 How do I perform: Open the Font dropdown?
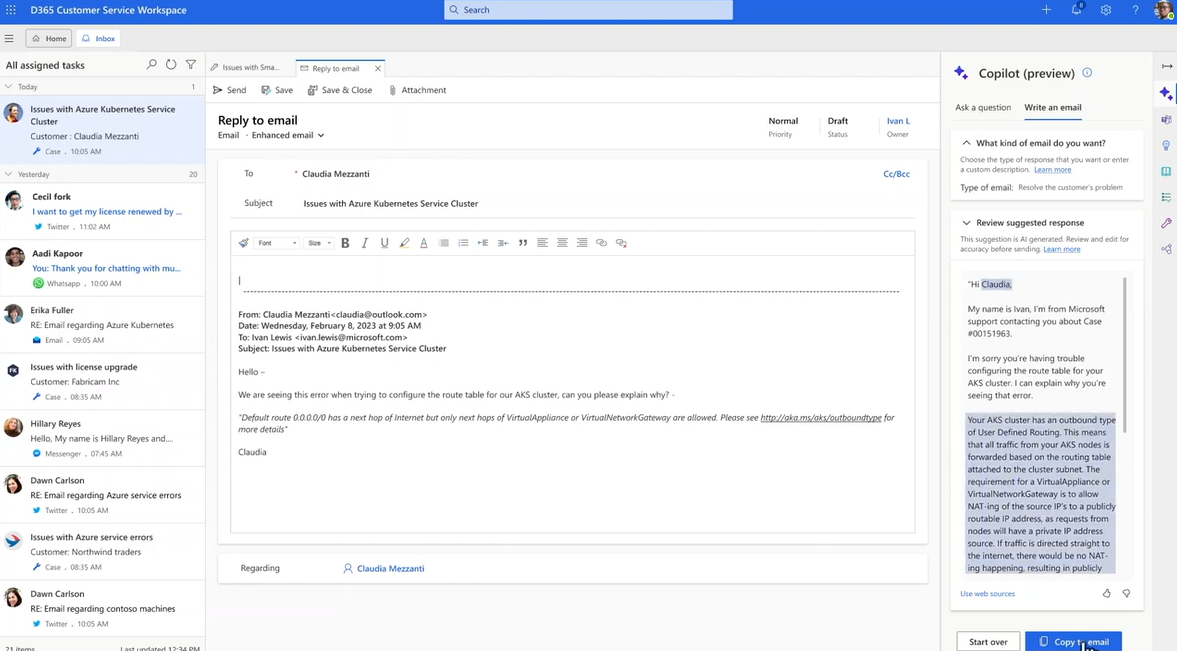coord(277,243)
